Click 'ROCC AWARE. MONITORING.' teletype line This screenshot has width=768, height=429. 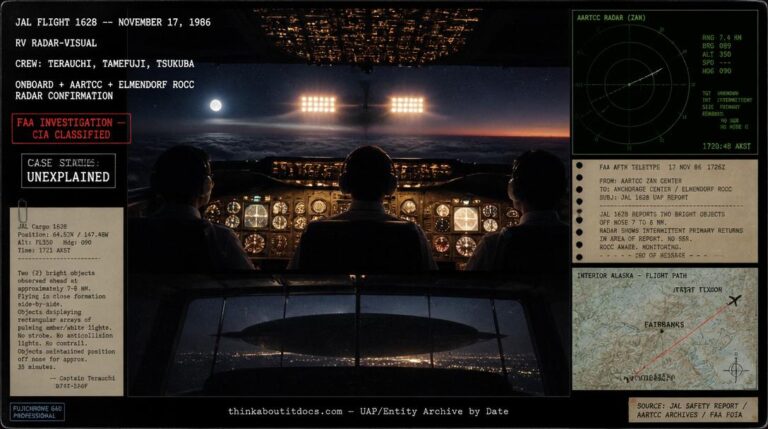tap(641, 247)
